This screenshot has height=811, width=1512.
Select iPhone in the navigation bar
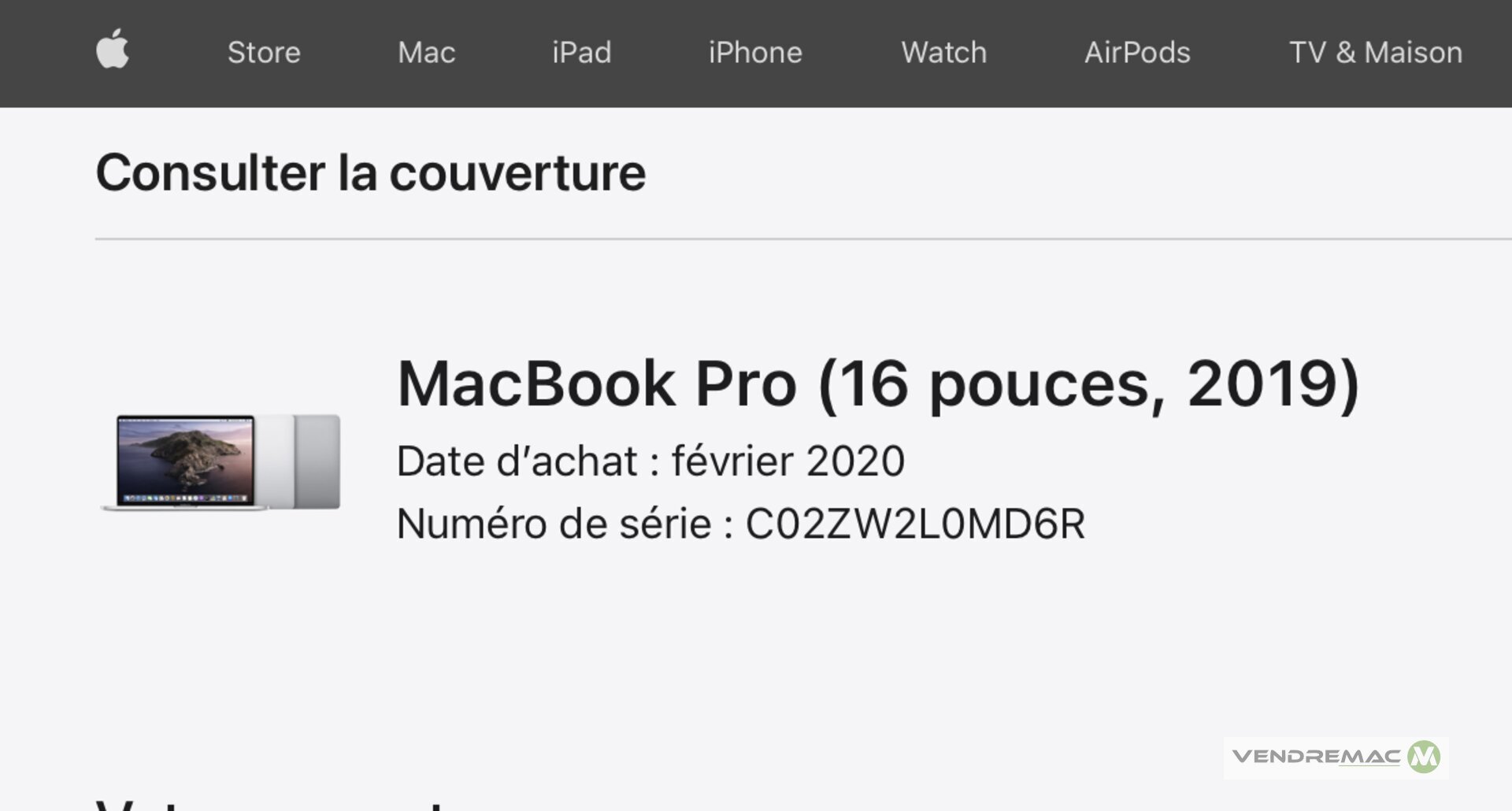coord(755,52)
